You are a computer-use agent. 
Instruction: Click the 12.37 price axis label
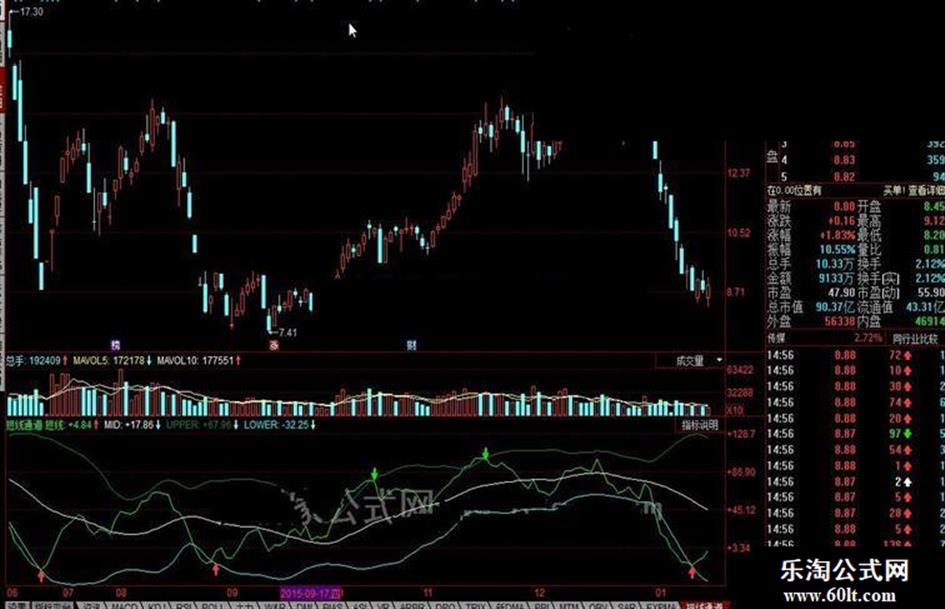[x=739, y=174]
